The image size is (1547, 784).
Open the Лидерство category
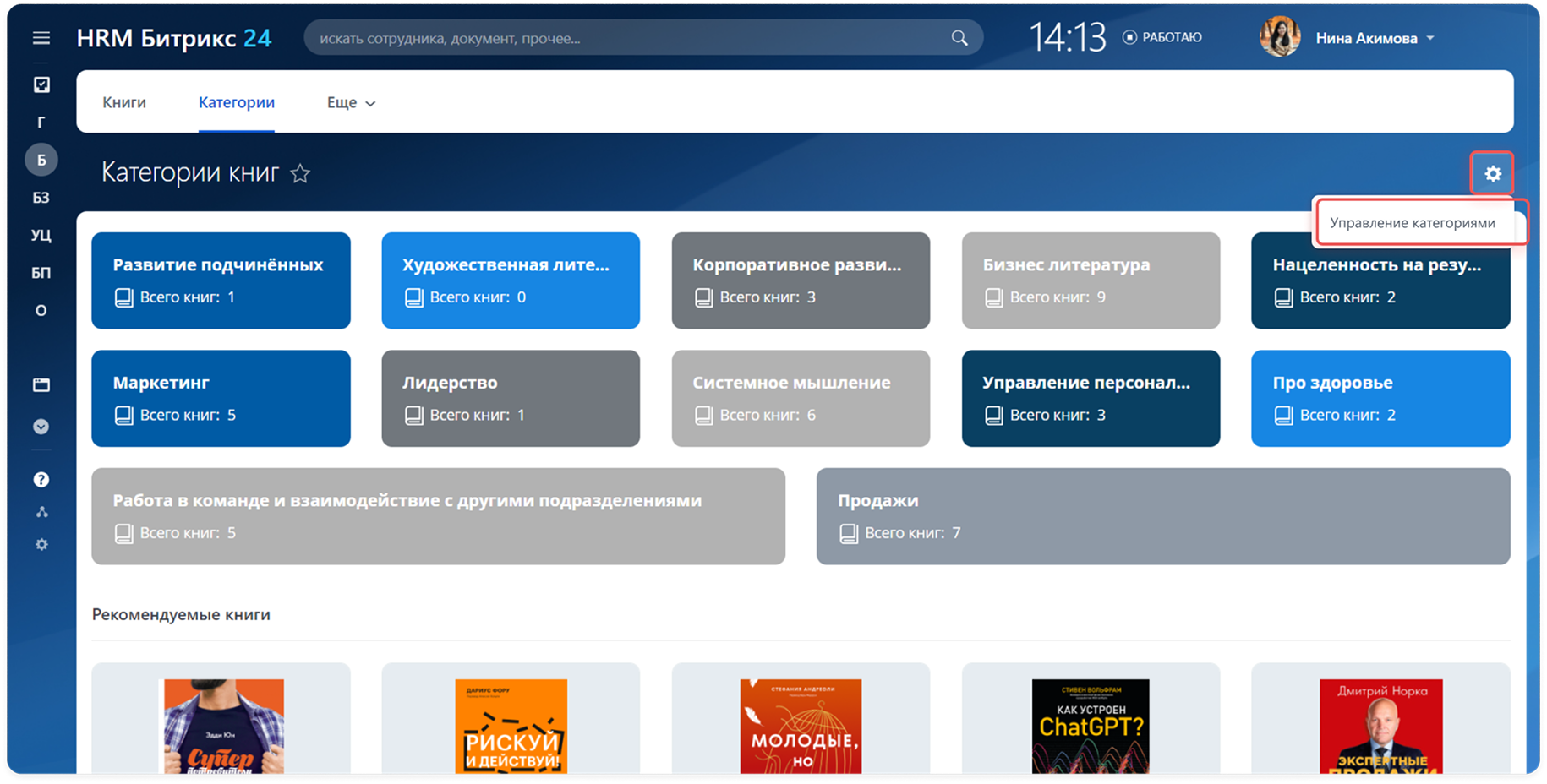pos(511,399)
